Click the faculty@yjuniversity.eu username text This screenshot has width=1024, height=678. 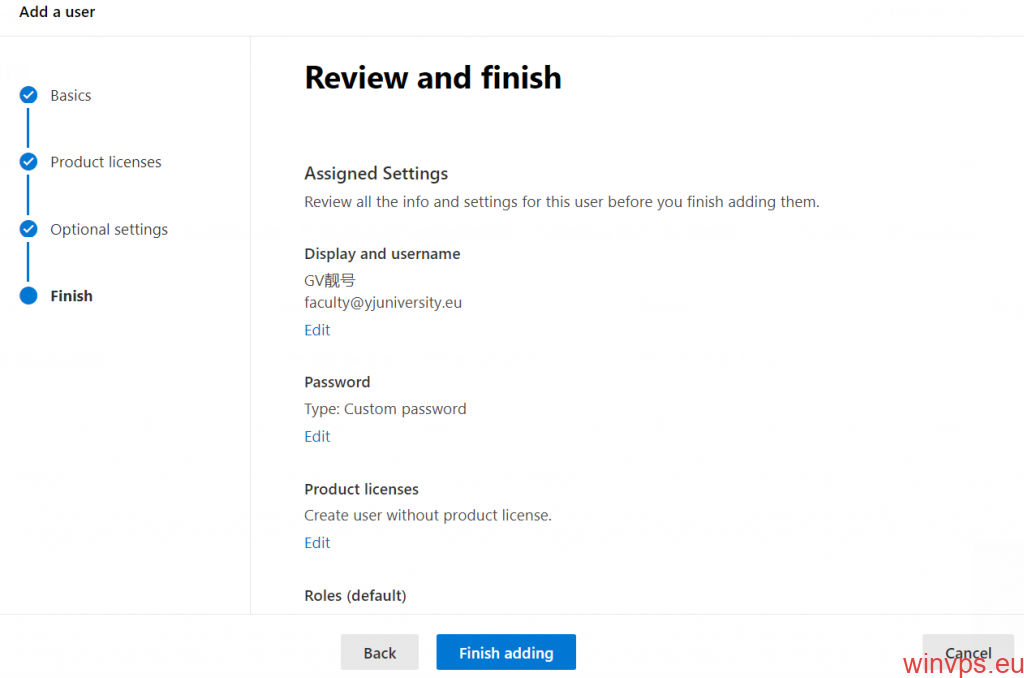pyautogui.click(x=383, y=302)
